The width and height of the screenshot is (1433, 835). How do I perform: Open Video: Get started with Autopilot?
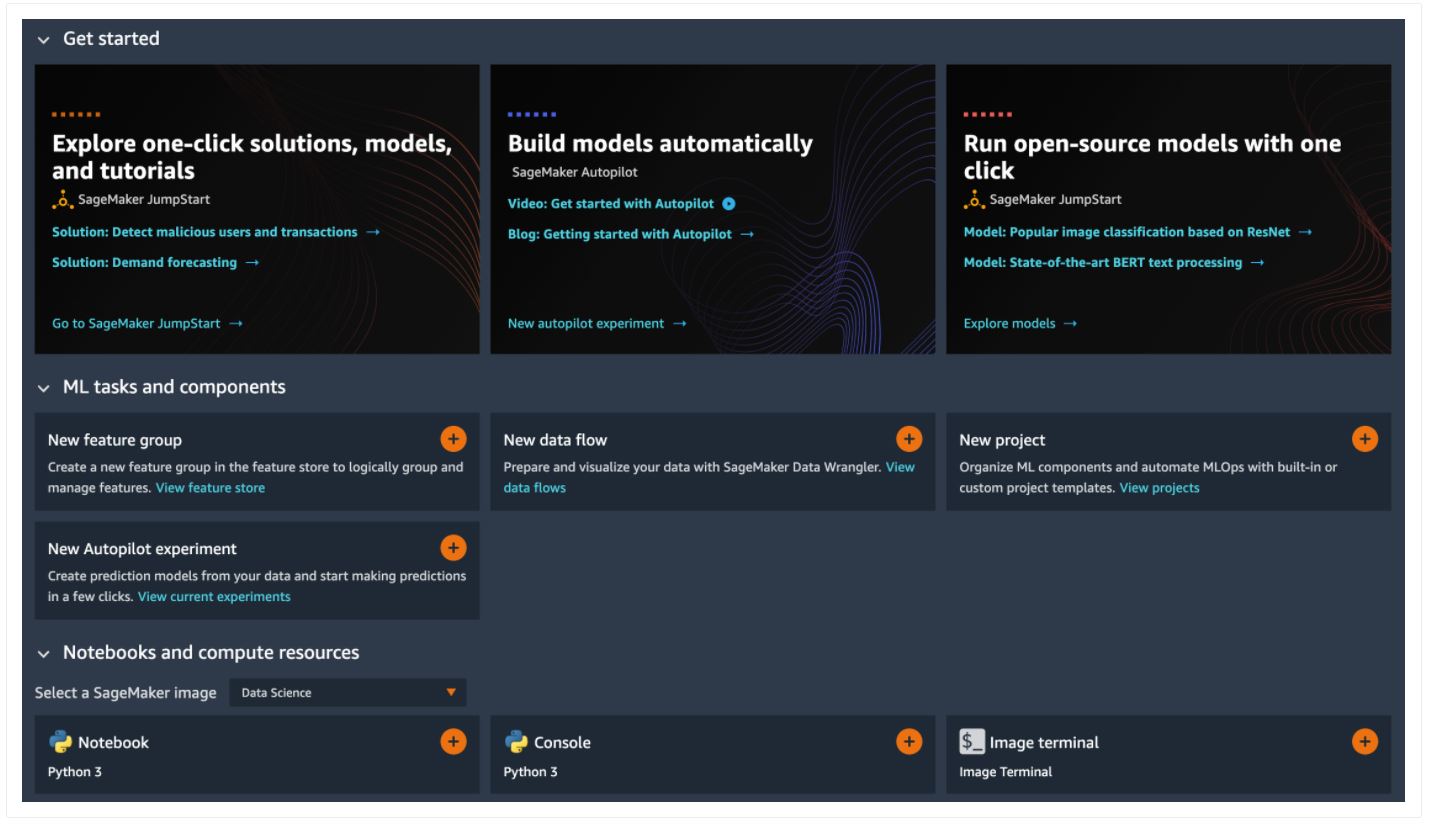(611, 204)
